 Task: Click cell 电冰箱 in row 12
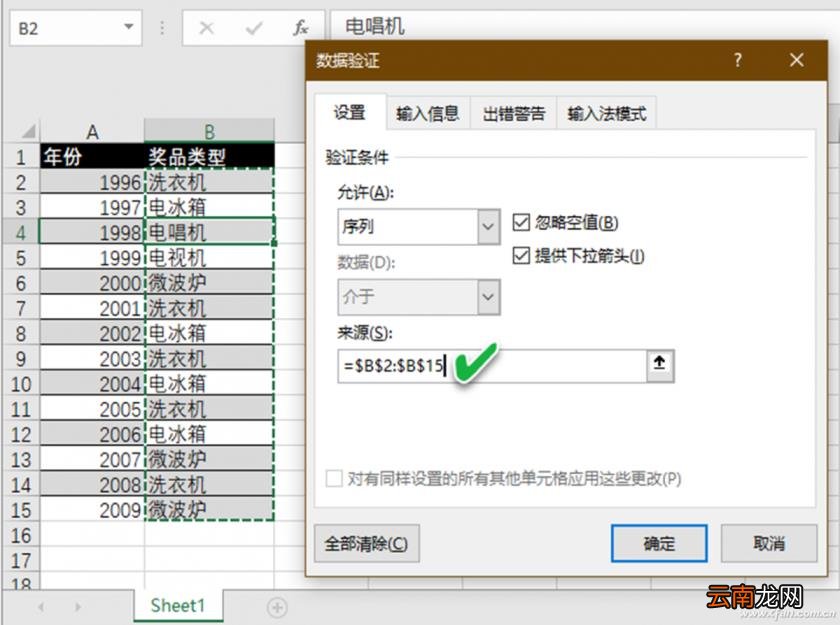tap(209, 434)
